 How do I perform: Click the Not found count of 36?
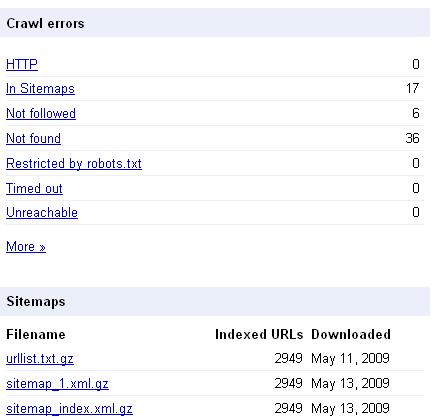(x=412, y=138)
